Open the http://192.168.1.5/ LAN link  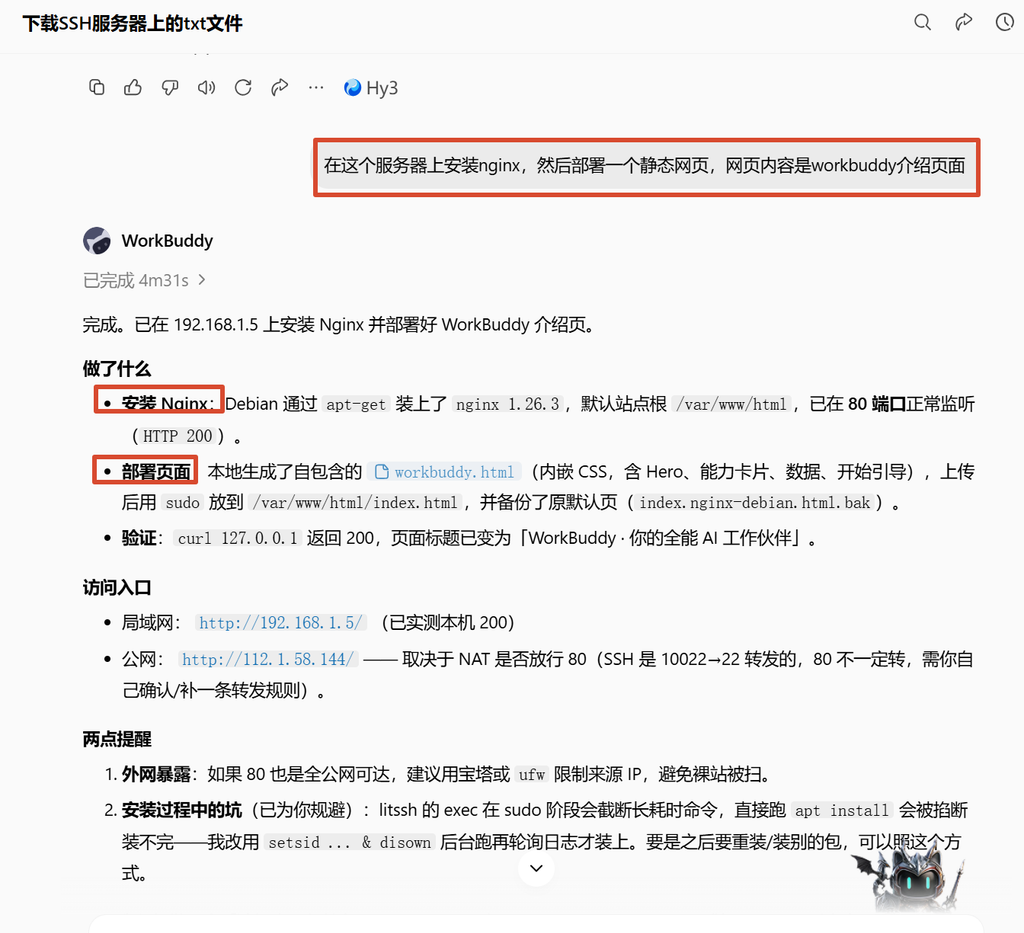[x=280, y=623]
